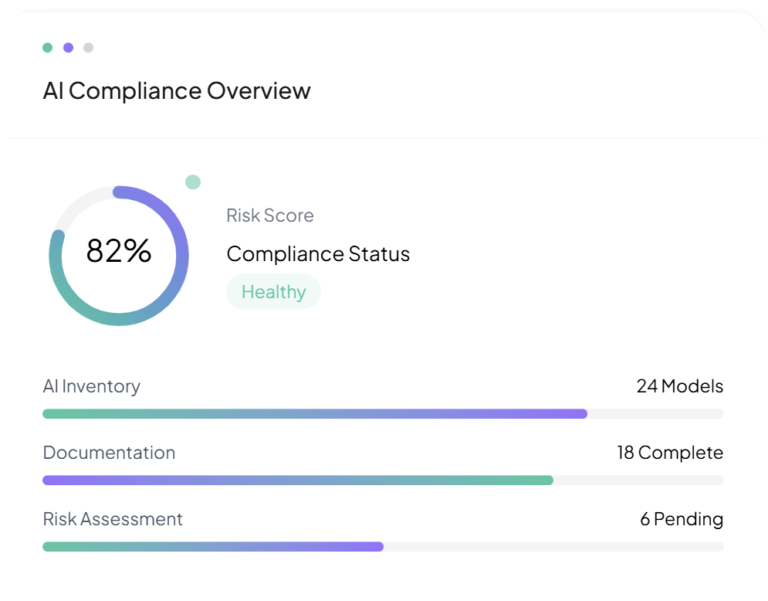768x601 pixels.
Task: Click the AI Compliance Overview title
Action: [x=177, y=91]
